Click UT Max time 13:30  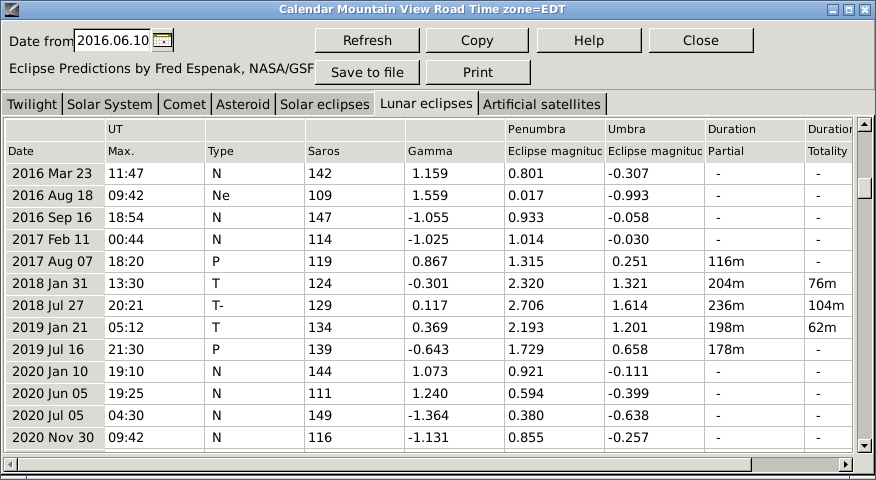(x=155, y=284)
